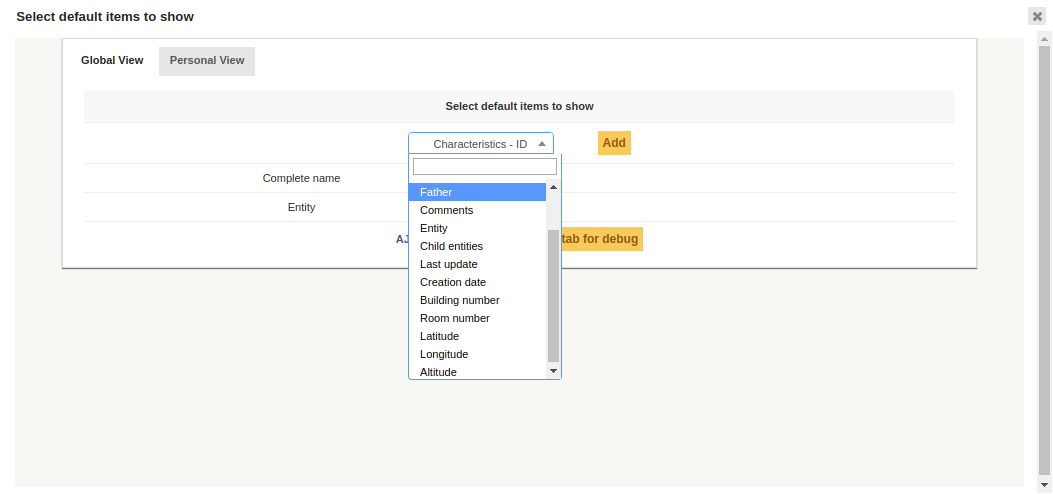Select Father in the dropdown list

477,192
